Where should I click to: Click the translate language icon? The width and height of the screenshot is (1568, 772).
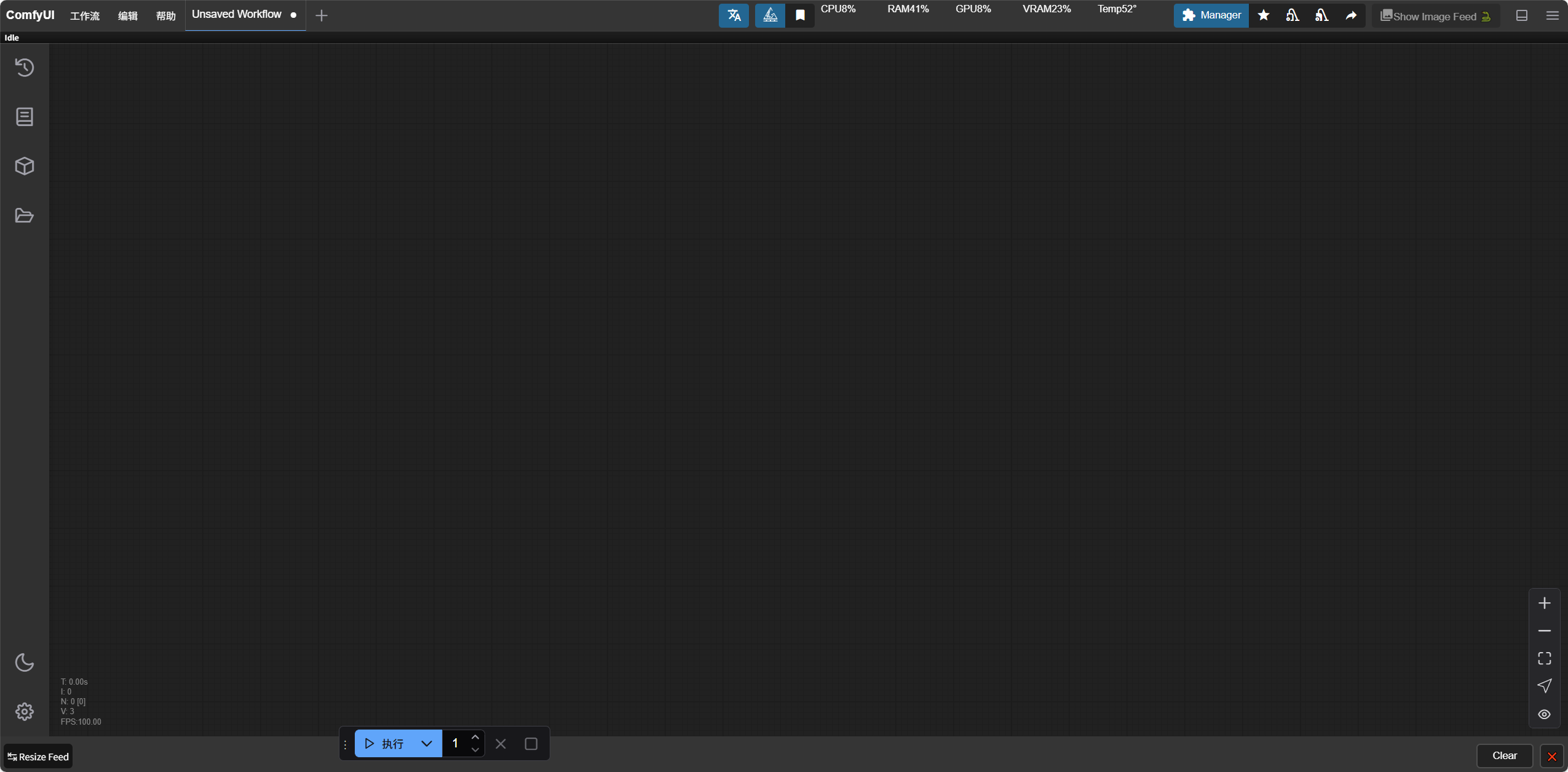[x=734, y=15]
